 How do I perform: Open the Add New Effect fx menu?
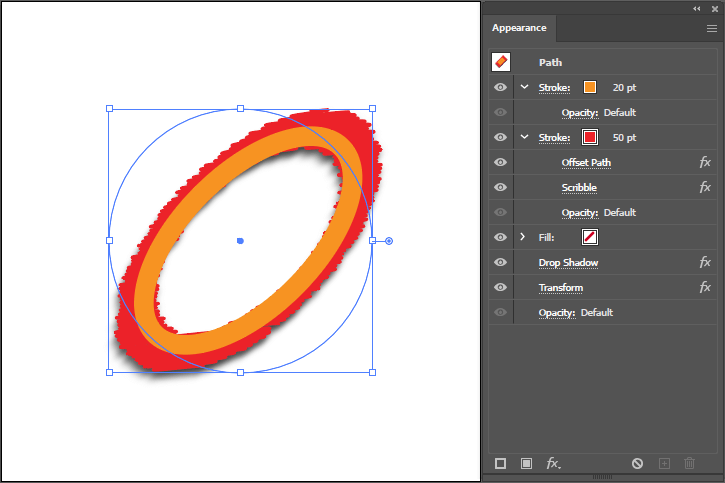(x=553, y=463)
